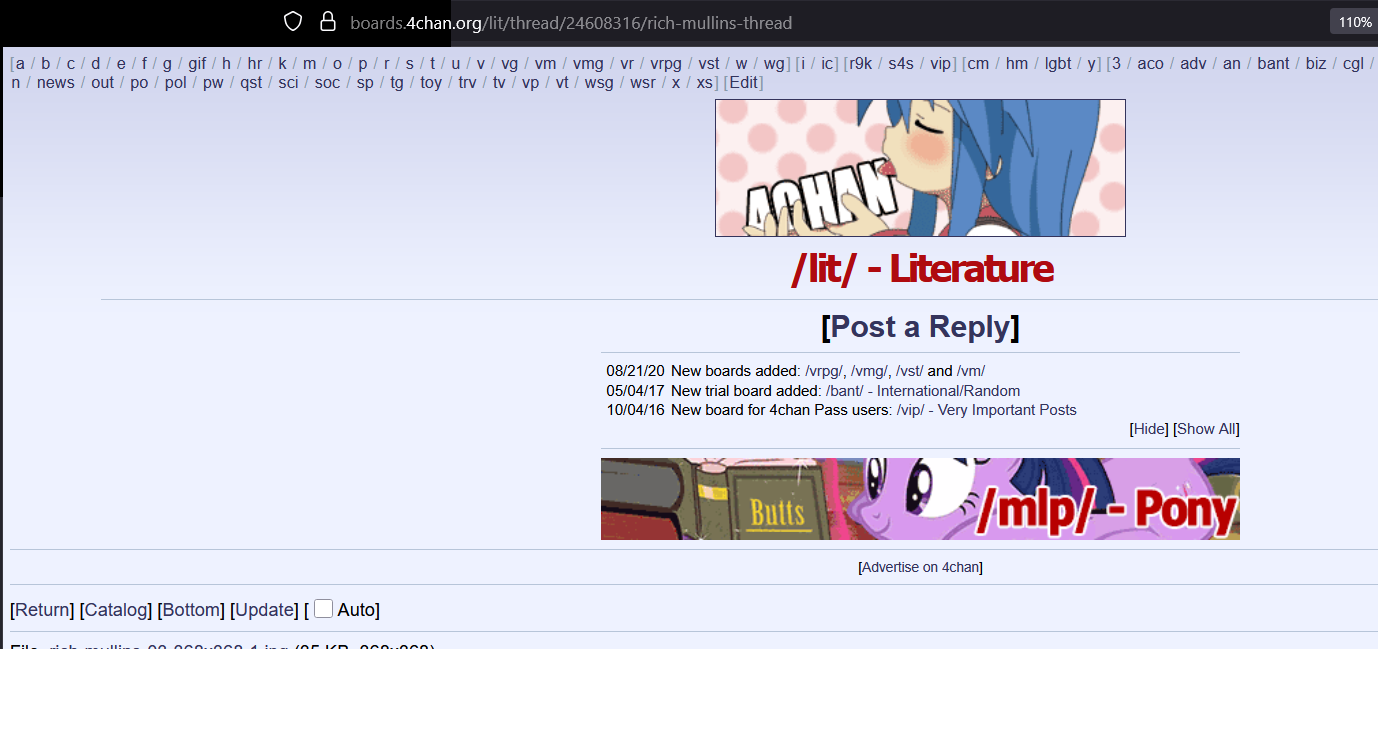Click the 4chan anime banner image
Screen dimensions: 1378x755
pyautogui.click(x=920, y=168)
